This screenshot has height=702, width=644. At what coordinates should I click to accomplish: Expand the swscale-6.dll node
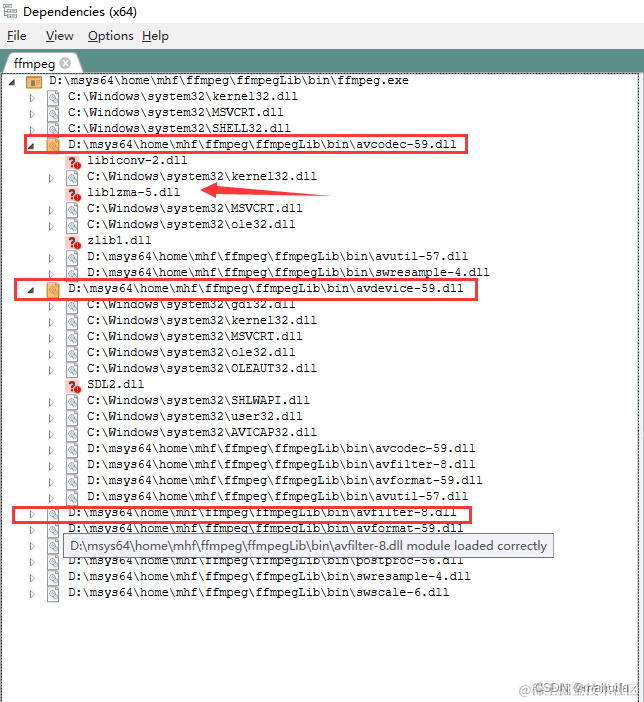coord(32,595)
